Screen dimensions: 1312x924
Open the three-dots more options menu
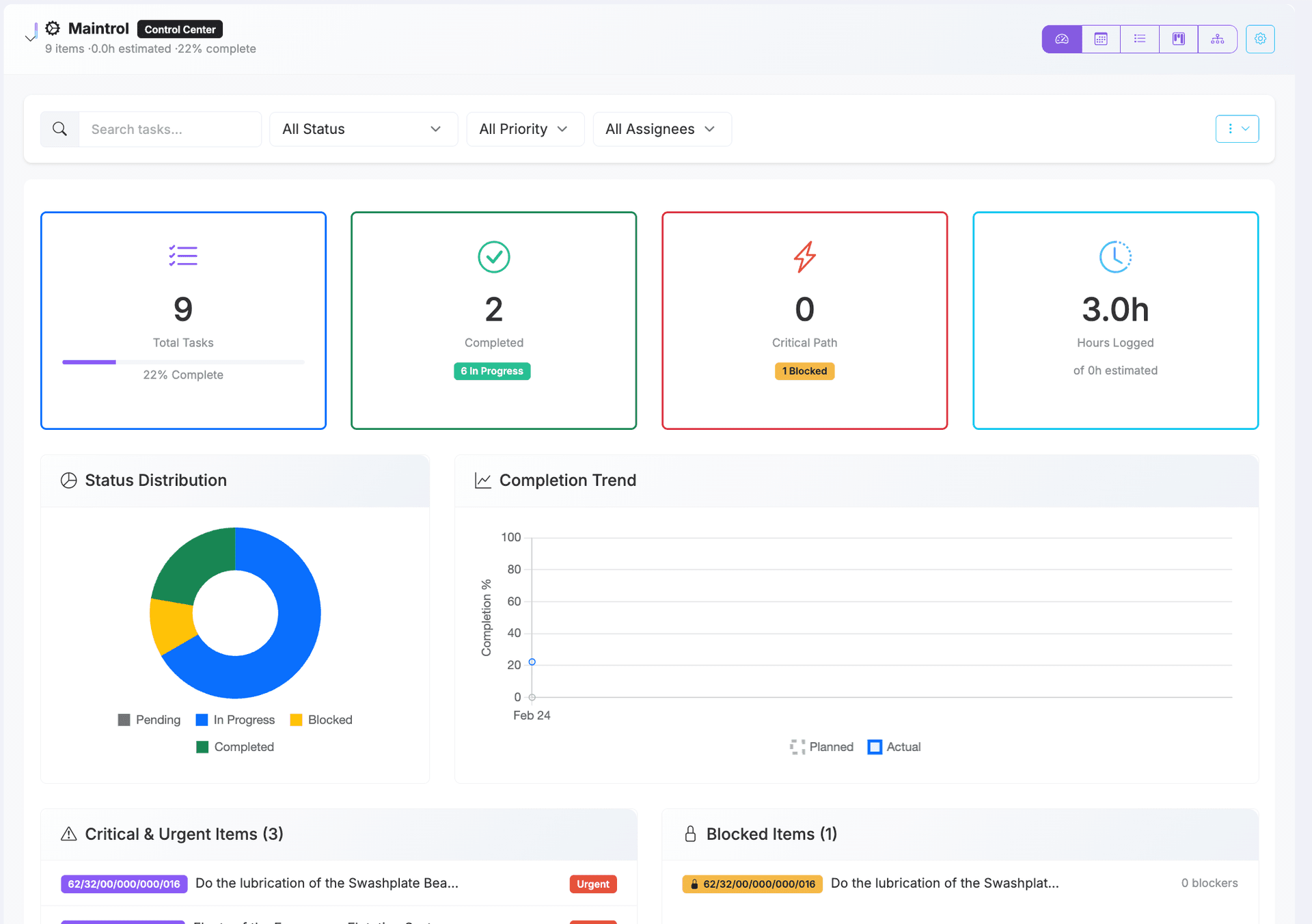point(1236,129)
